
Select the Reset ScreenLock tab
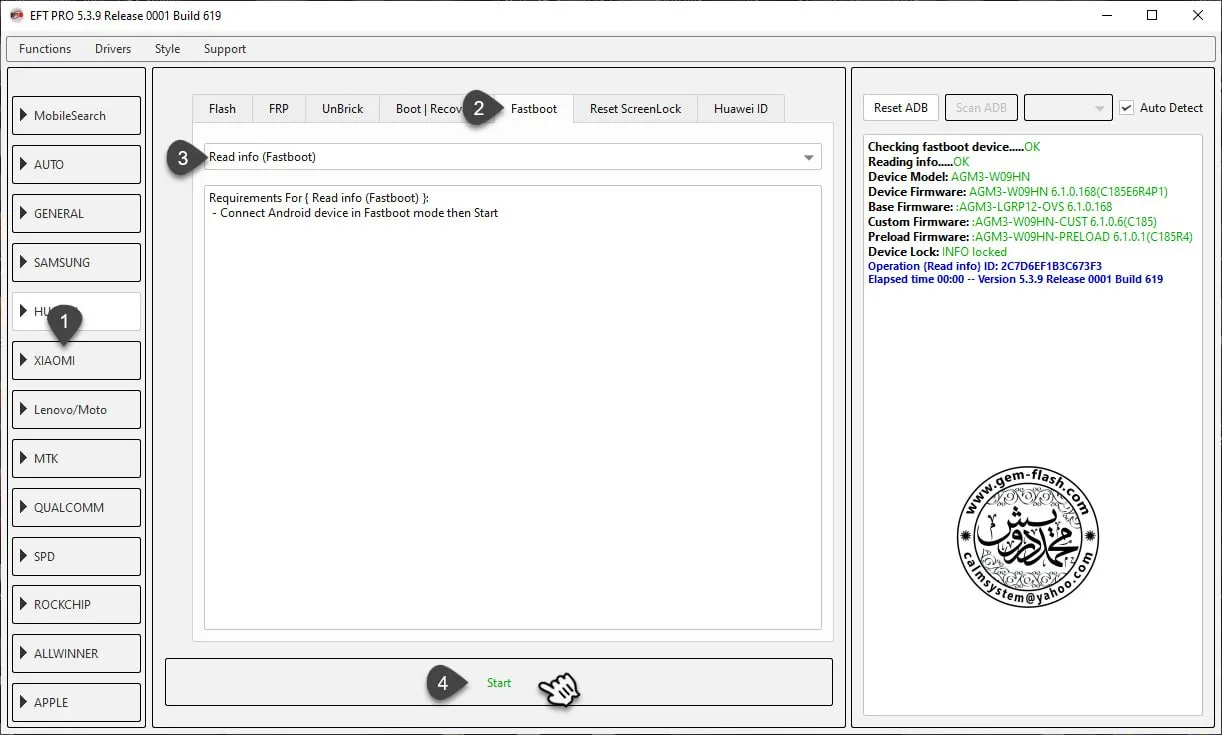(x=635, y=109)
